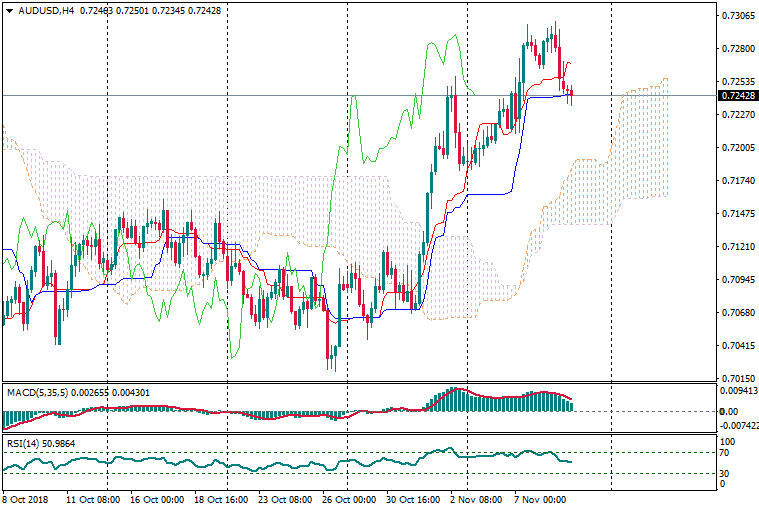Click the RSI 70 level label

[x=726, y=453]
